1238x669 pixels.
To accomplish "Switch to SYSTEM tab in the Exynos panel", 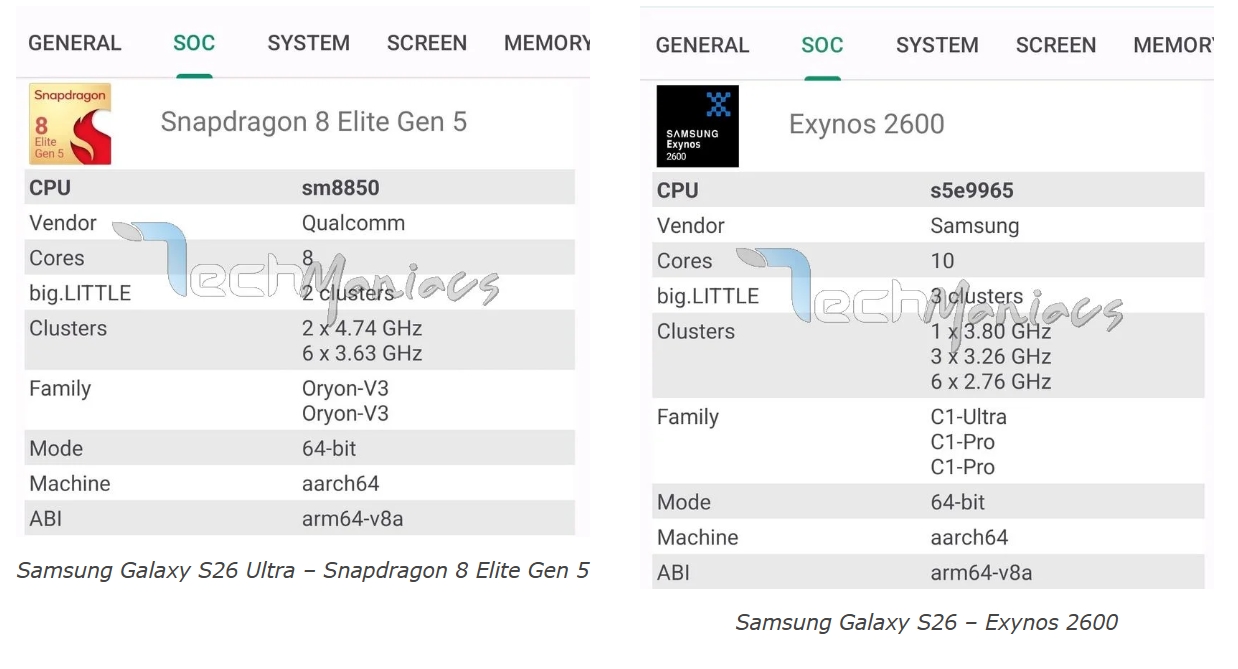I will pyautogui.click(x=937, y=45).
